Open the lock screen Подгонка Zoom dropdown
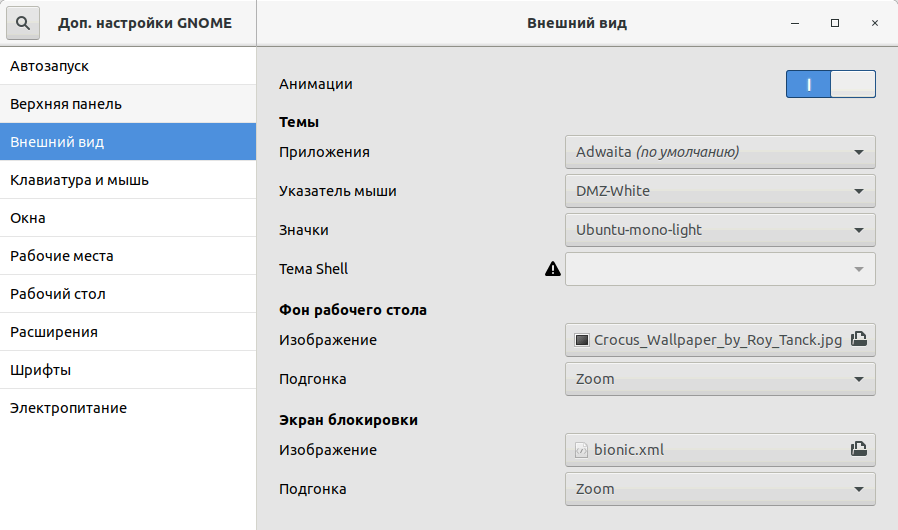Image resolution: width=898 pixels, height=530 pixels. tap(720, 489)
